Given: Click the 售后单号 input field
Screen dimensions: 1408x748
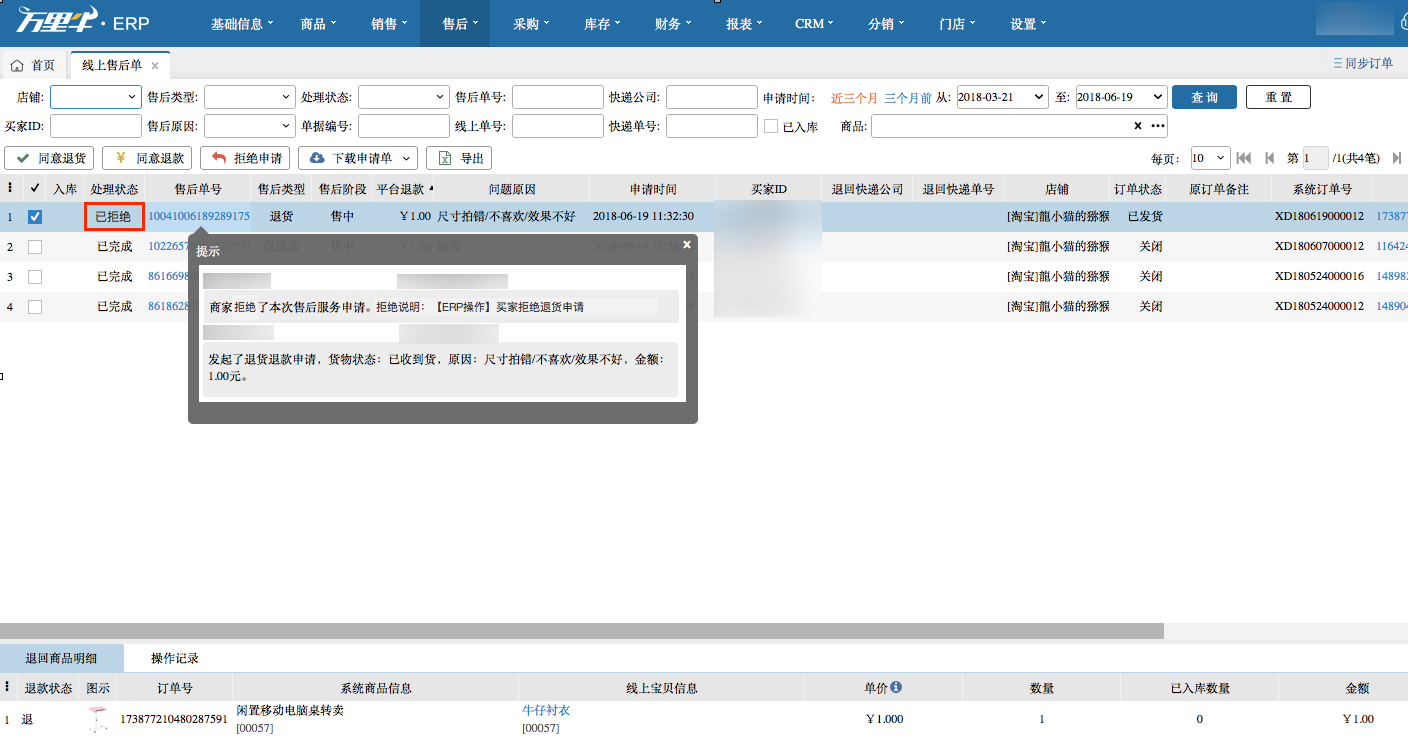Looking at the screenshot, I should click(x=557, y=97).
